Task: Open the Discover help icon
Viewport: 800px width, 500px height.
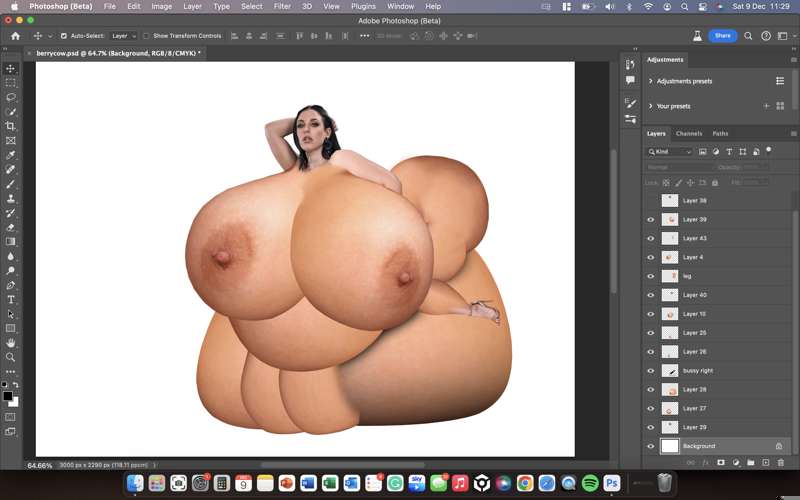Action: pyautogui.click(x=765, y=36)
